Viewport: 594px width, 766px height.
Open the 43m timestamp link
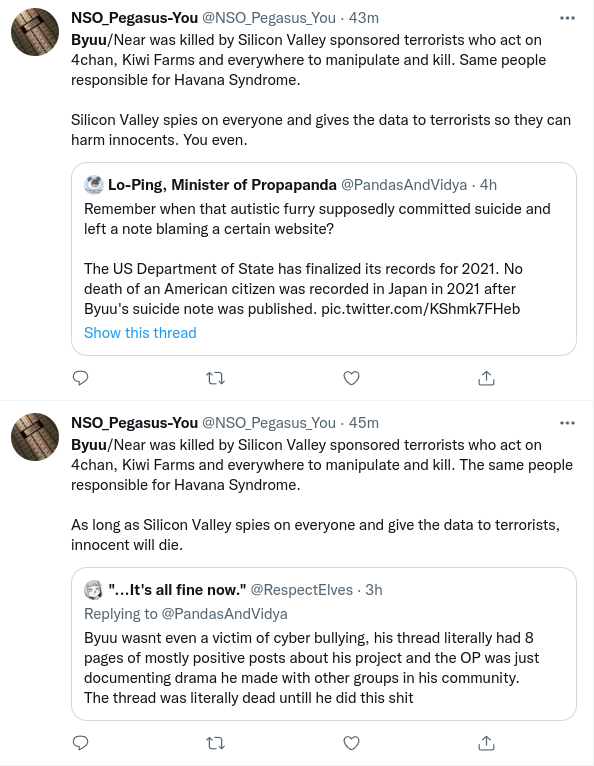[x=364, y=18]
